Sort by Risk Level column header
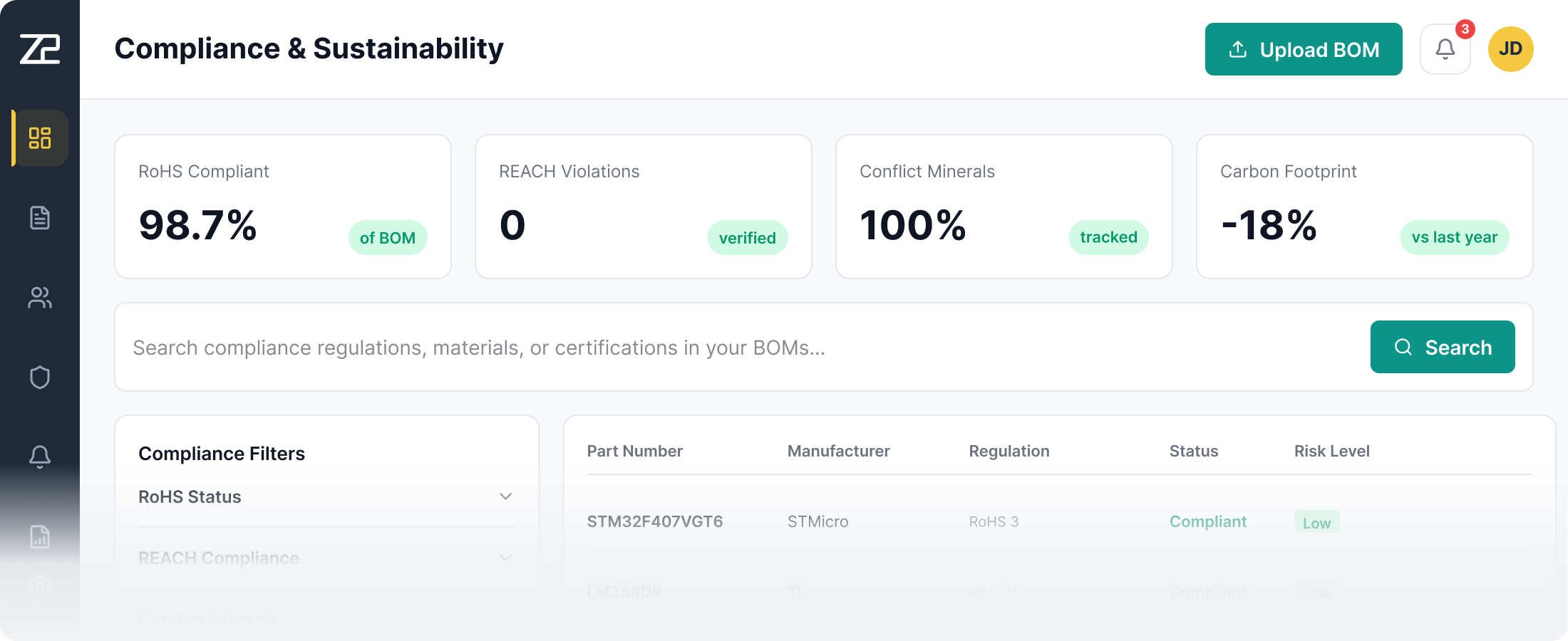The width and height of the screenshot is (1568, 641). pyautogui.click(x=1332, y=451)
